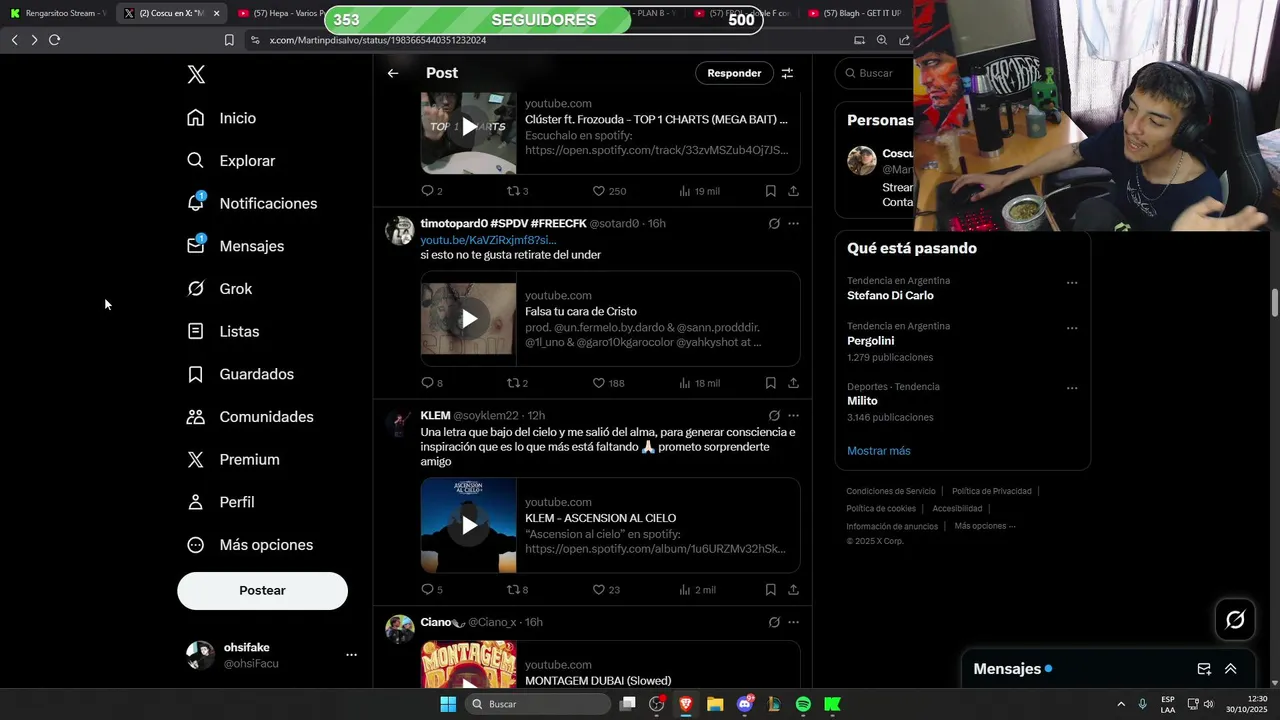The height and width of the screenshot is (720, 1280).
Task: Close the Coscu en X browser tab
Action: point(216,13)
